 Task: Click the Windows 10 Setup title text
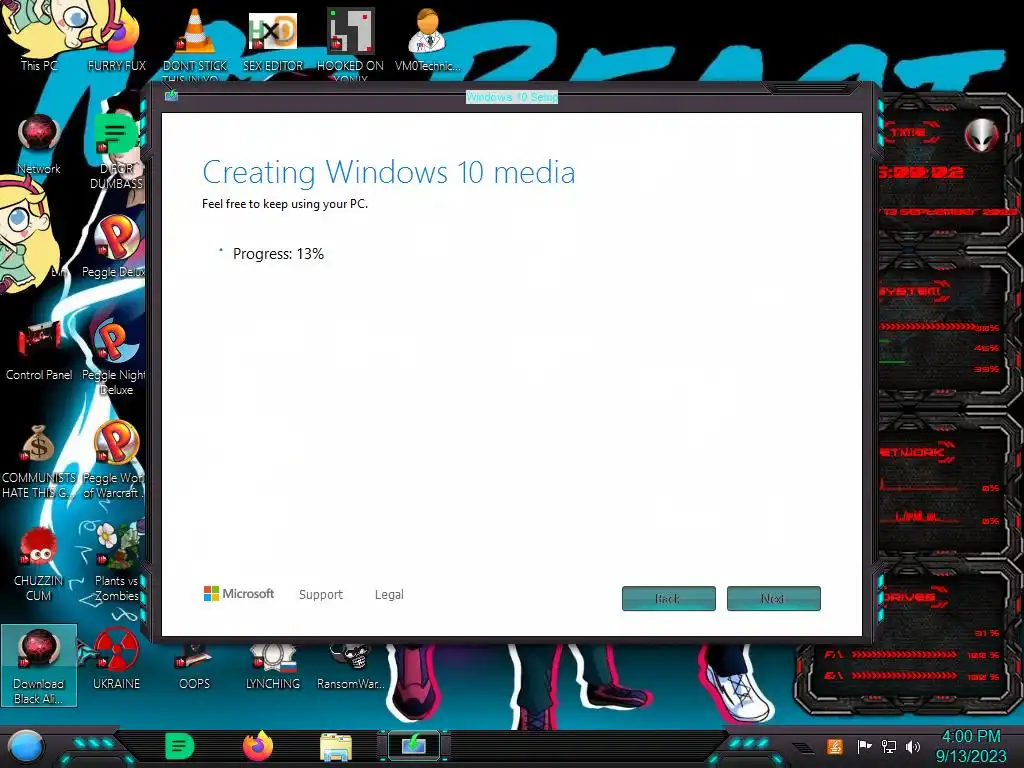point(512,97)
